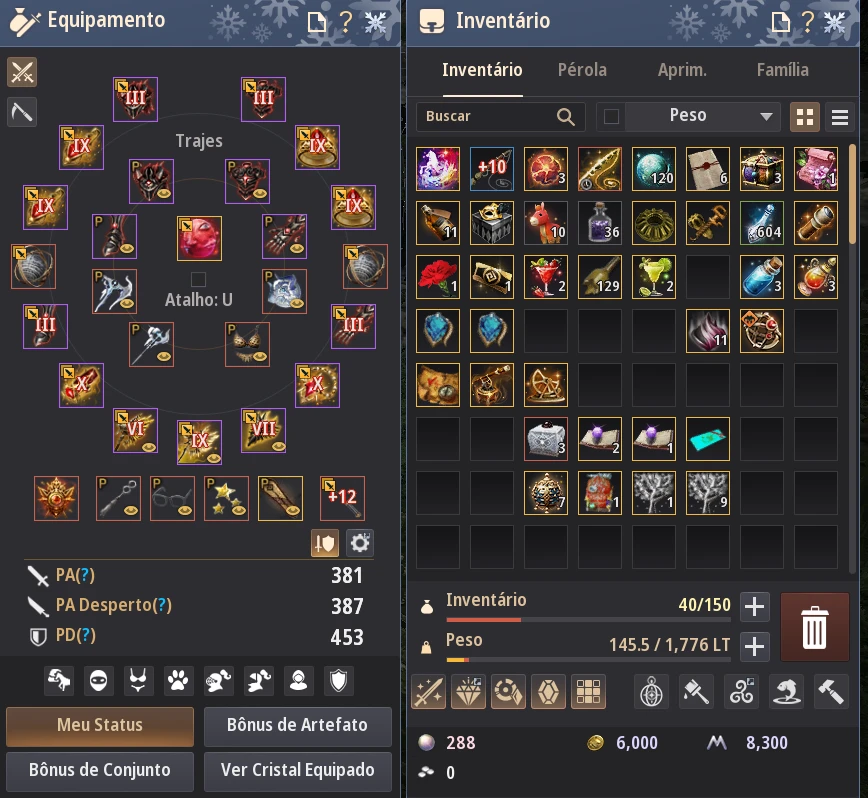Click the diamond crystal icon in inventory toolbar
Screen dimensions: 868x798
pos(468,691)
